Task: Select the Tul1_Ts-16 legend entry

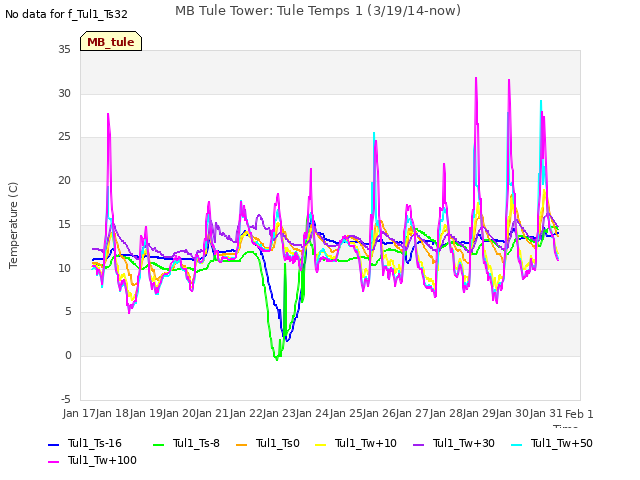Action: 85,443
